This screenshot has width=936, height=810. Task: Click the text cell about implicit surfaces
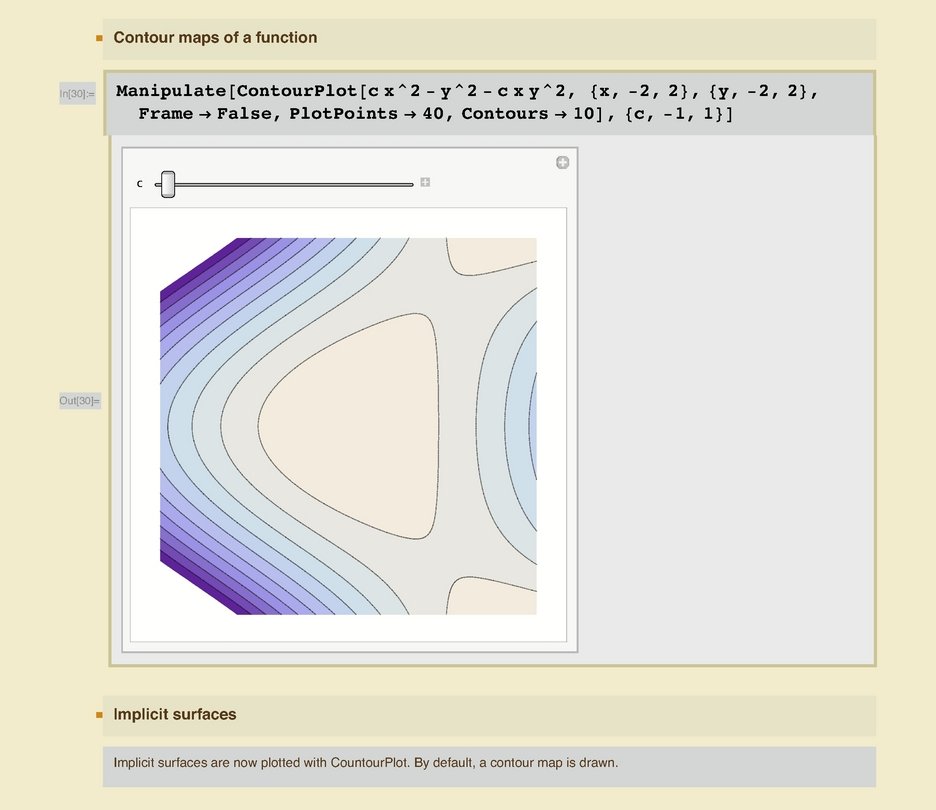(x=366, y=763)
